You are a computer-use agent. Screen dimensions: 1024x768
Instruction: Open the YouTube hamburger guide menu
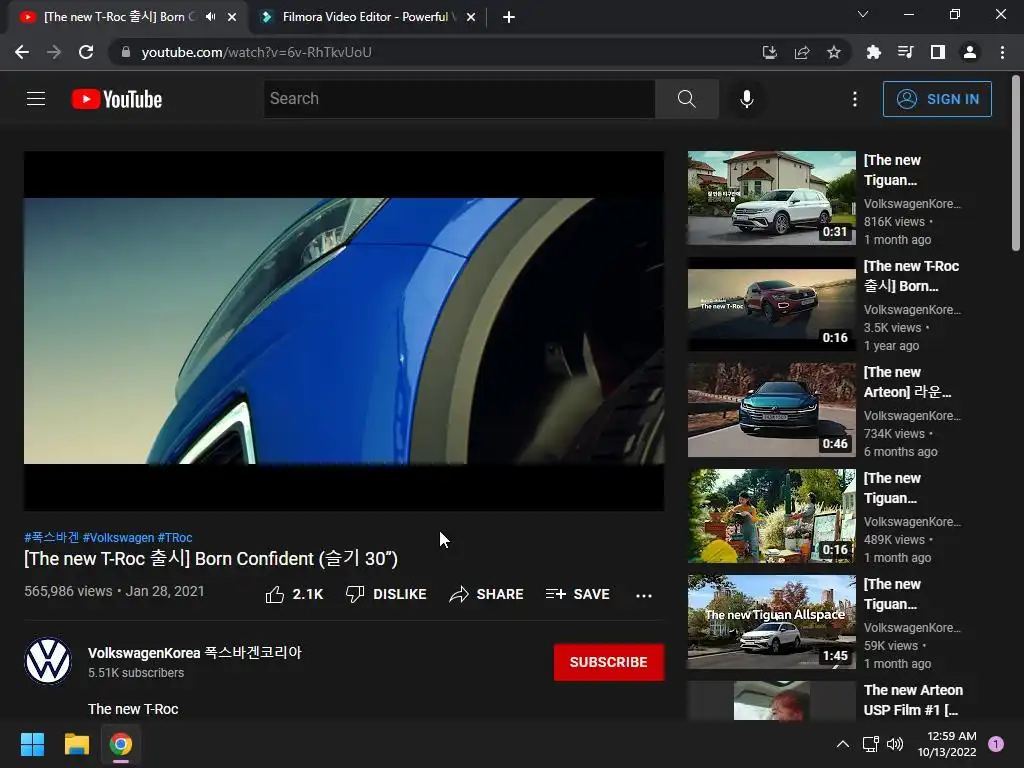click(x=36, y=99)
